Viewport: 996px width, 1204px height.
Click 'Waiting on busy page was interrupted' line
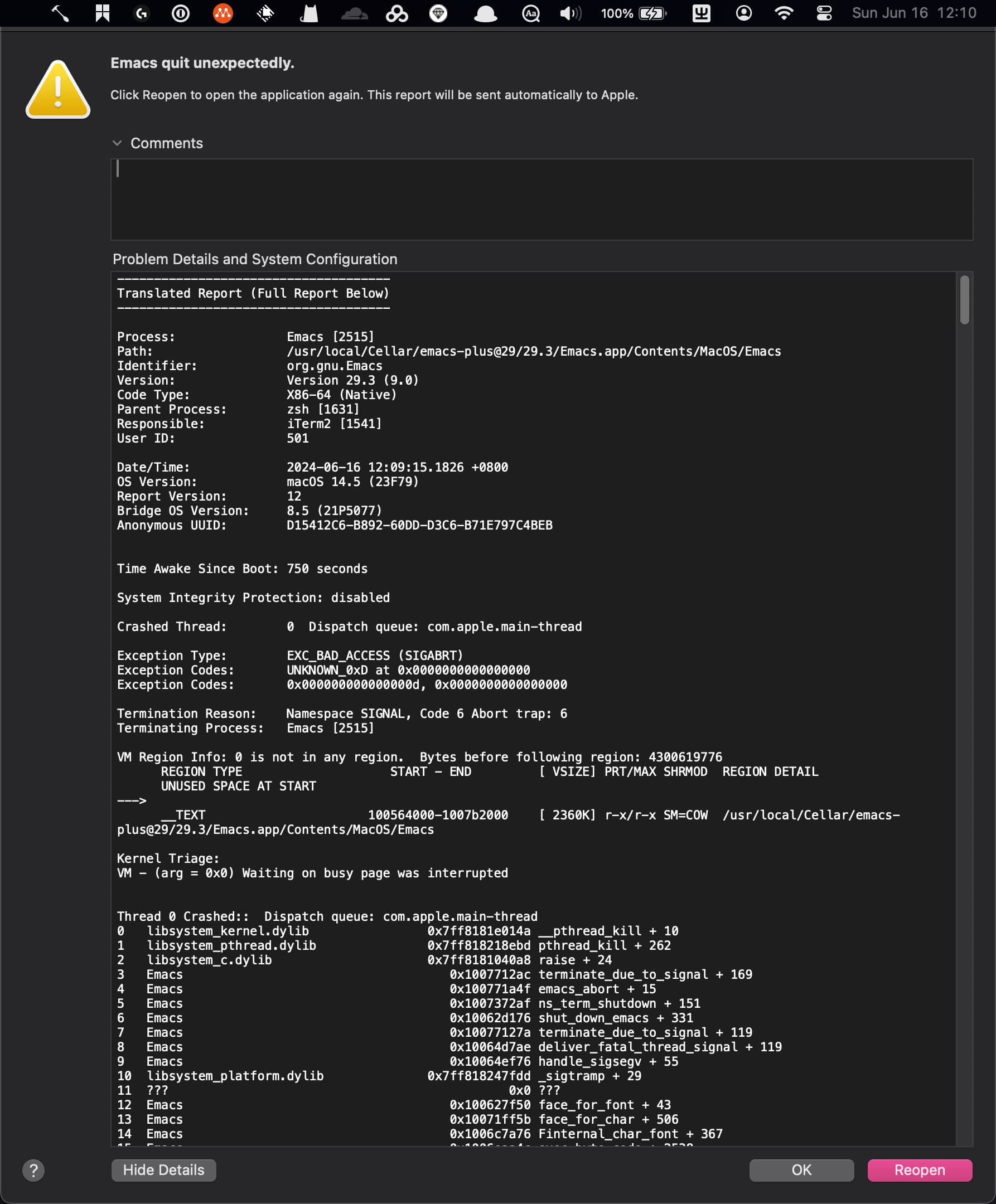(313, 873)
